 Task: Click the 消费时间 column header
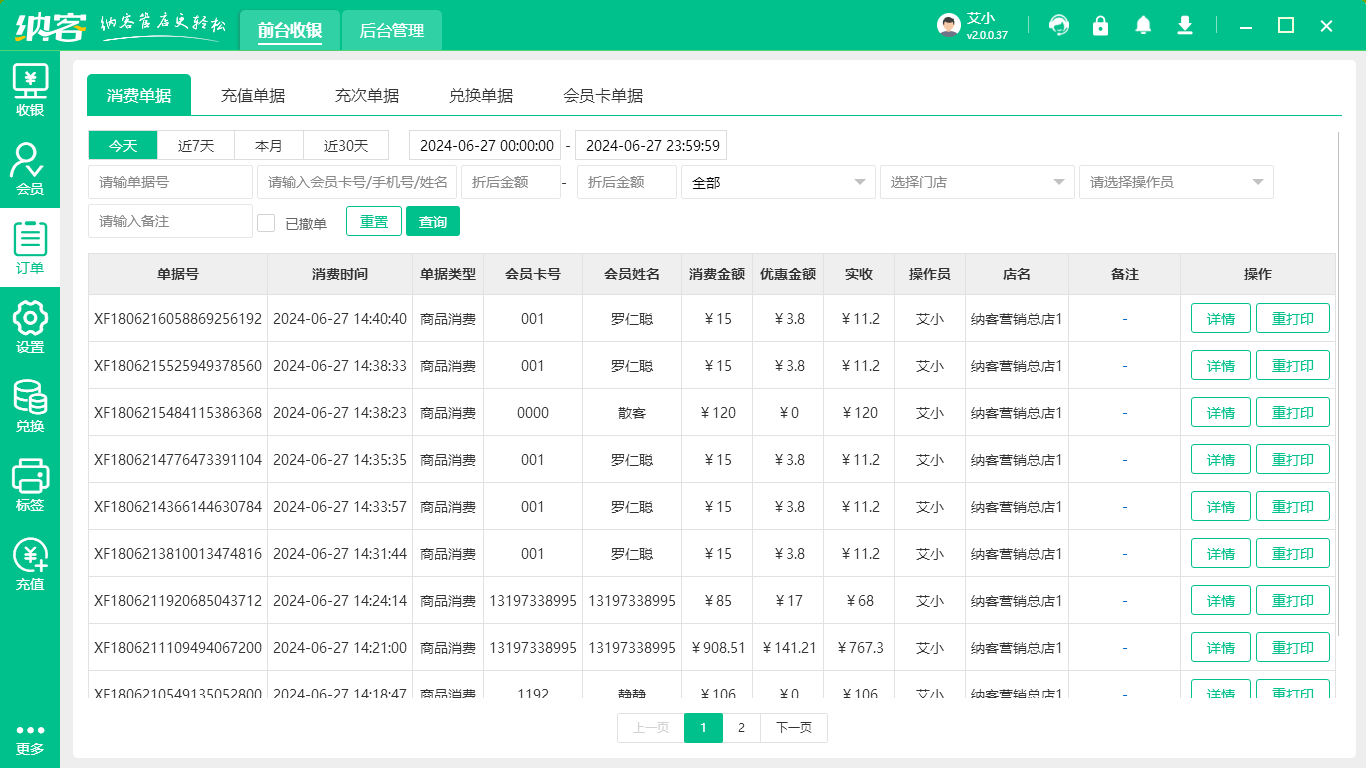(340, 274)
